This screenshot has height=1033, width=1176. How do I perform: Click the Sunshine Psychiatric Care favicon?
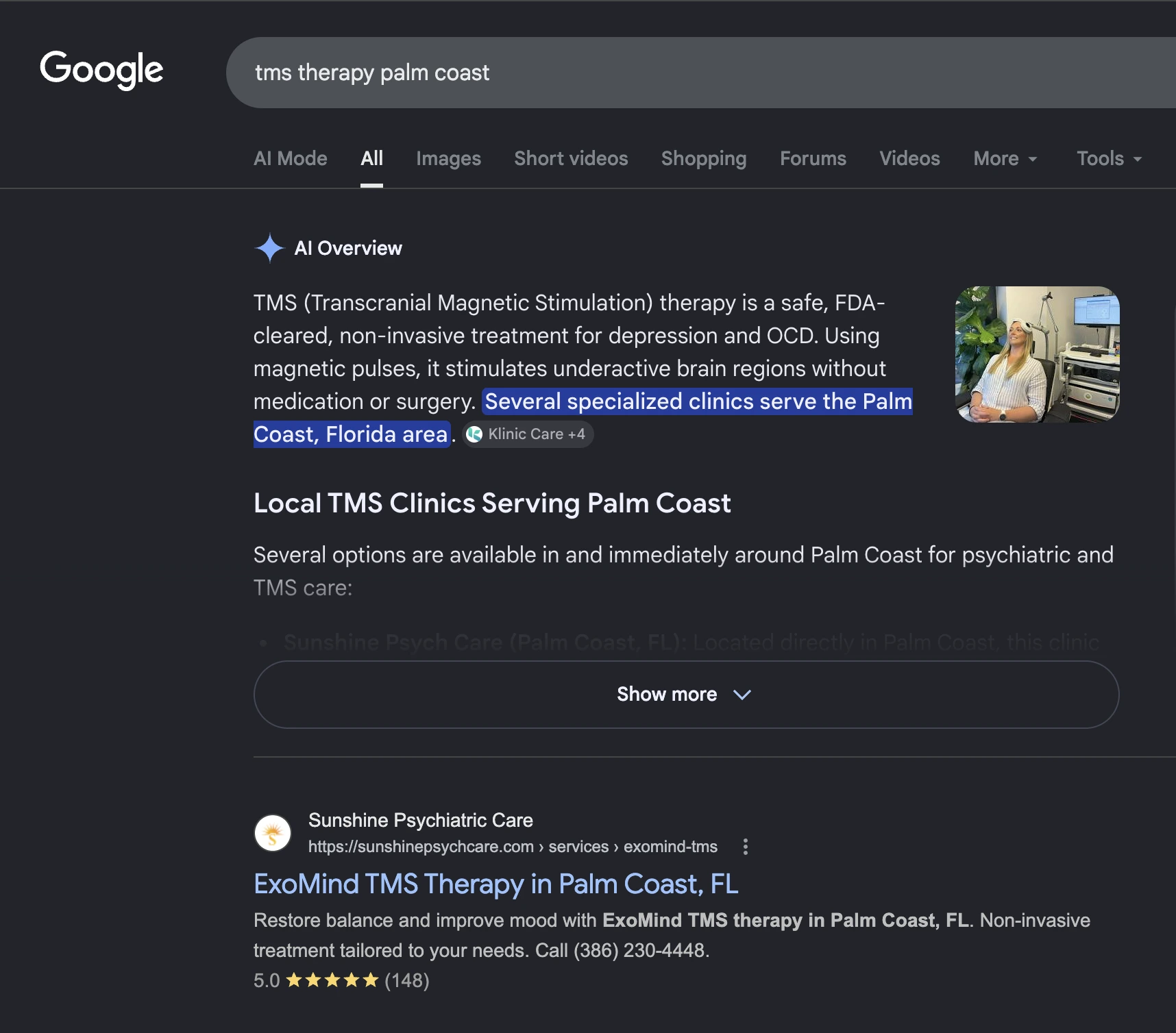(273, 833)
